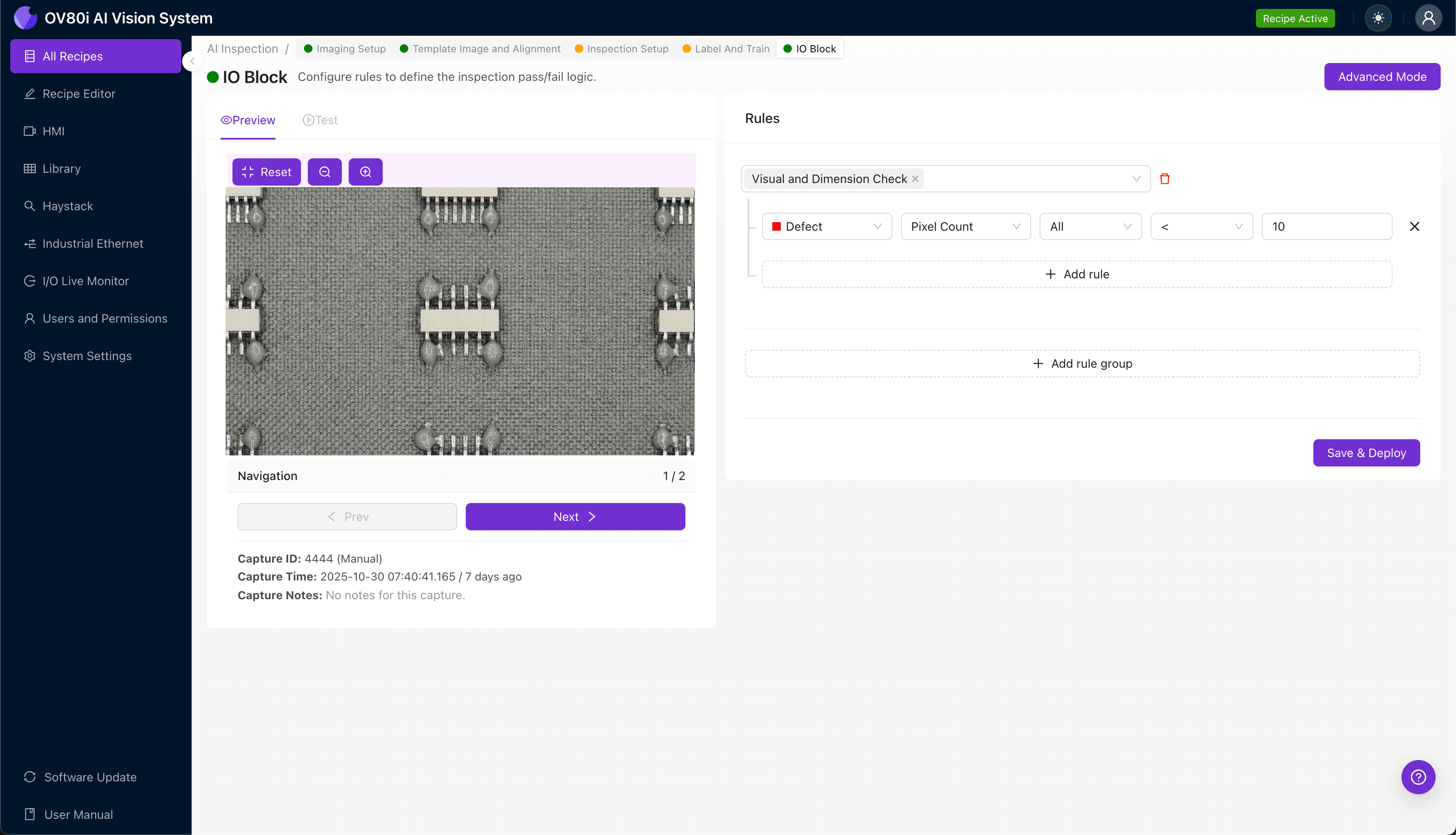
Task: Switch to the Test tab
Action: [320, 120]
